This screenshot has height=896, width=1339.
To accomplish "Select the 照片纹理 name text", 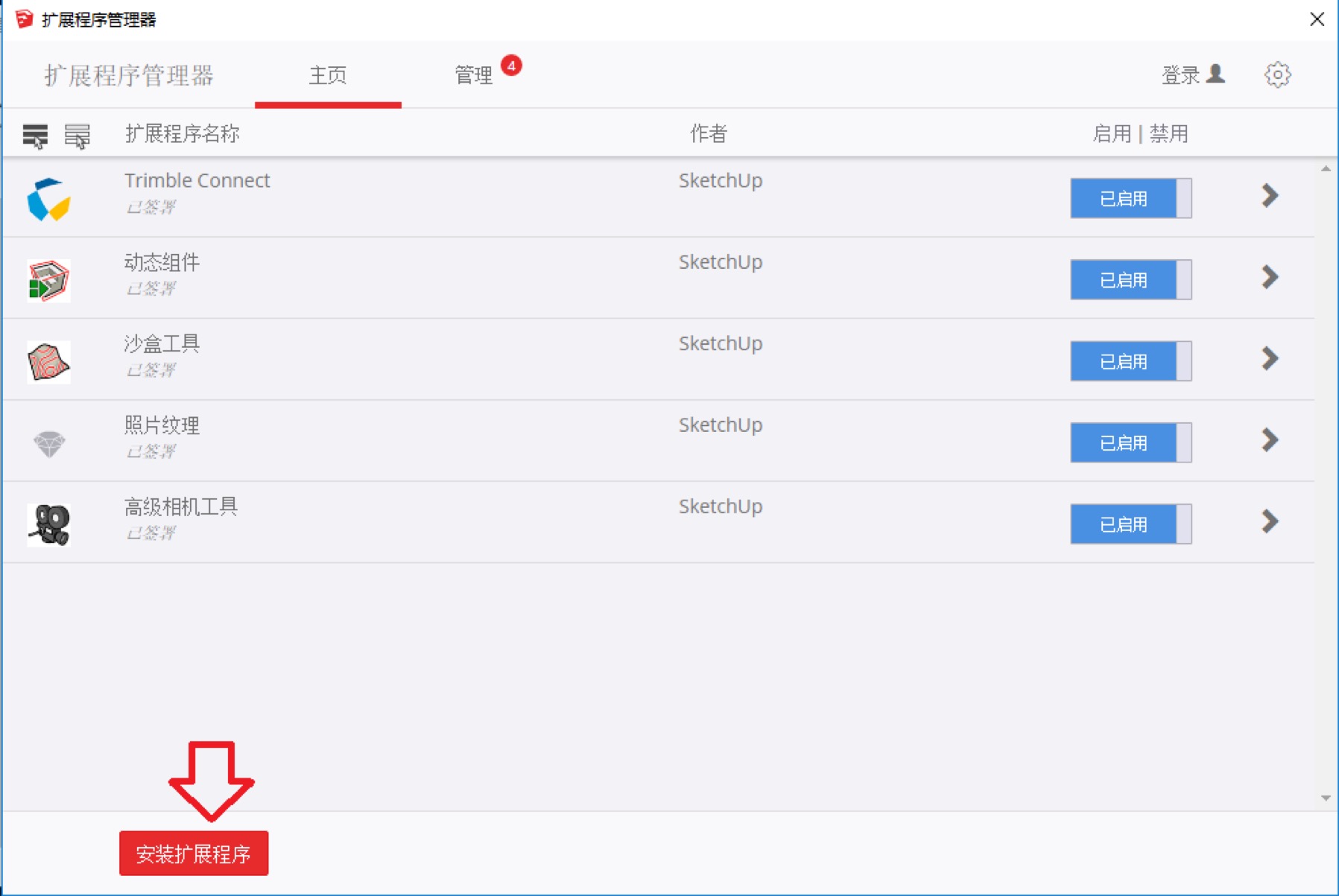I will (x=162, y=425).
